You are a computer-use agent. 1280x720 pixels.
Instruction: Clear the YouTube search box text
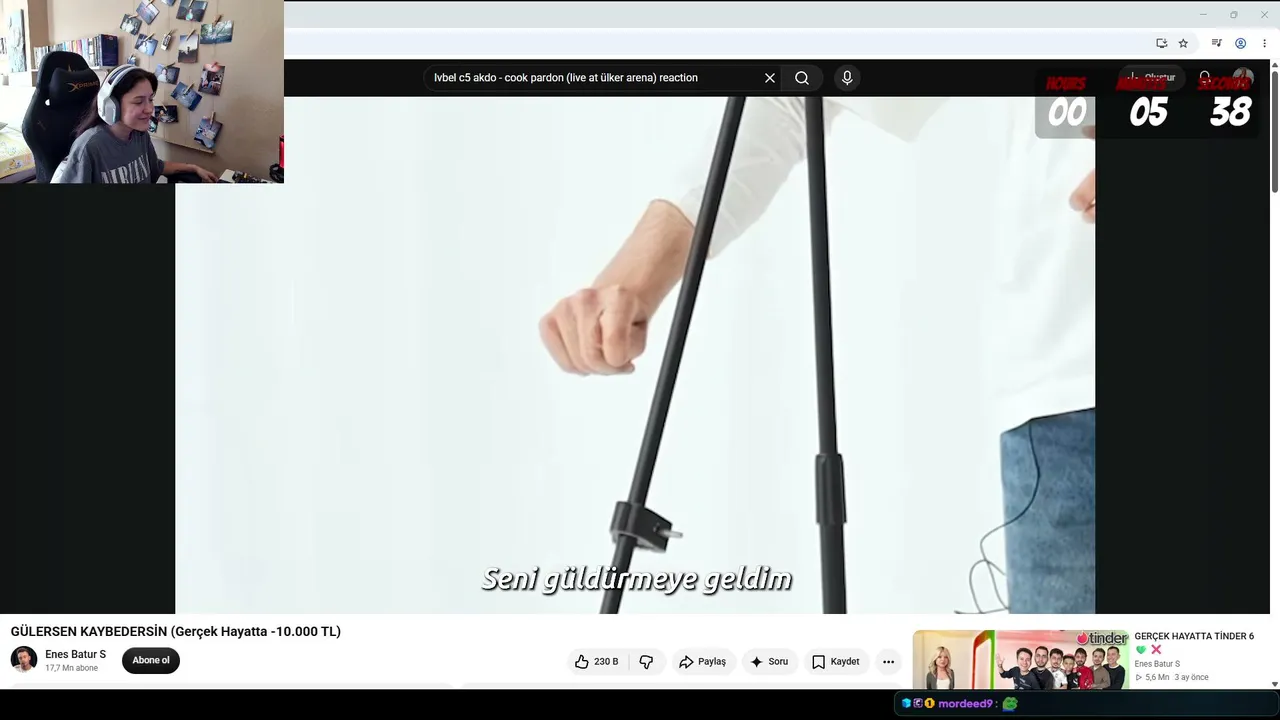tap(770, 78)
